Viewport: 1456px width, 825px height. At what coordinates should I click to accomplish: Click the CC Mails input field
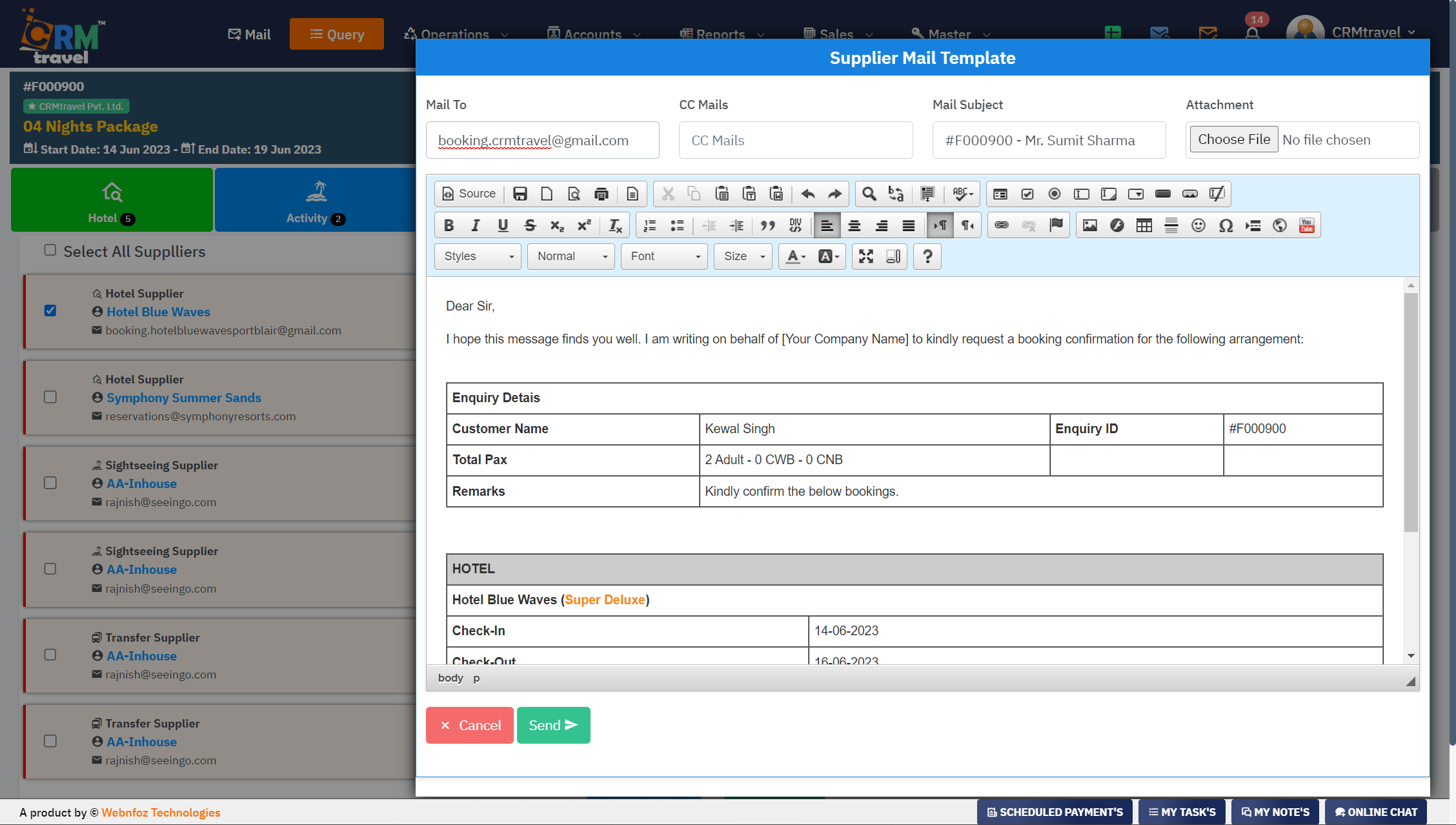point(795,140)
